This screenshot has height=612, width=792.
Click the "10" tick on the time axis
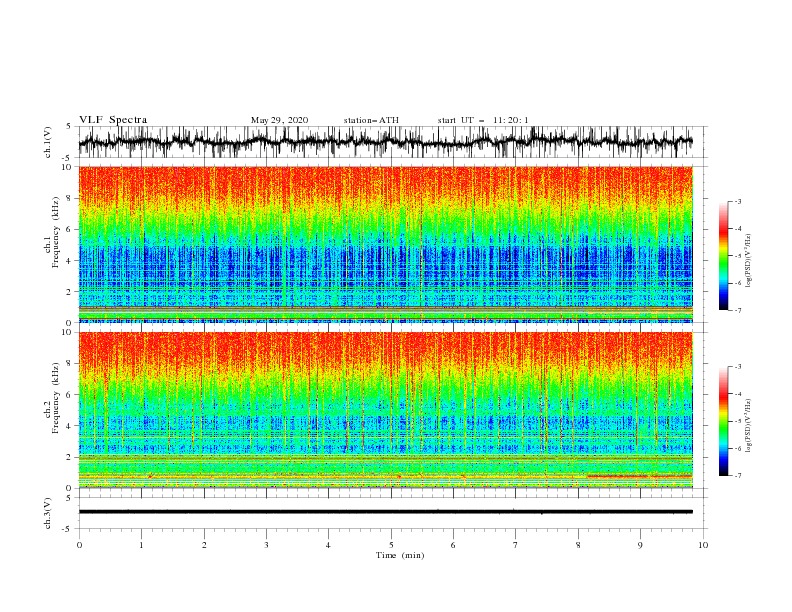703,545
